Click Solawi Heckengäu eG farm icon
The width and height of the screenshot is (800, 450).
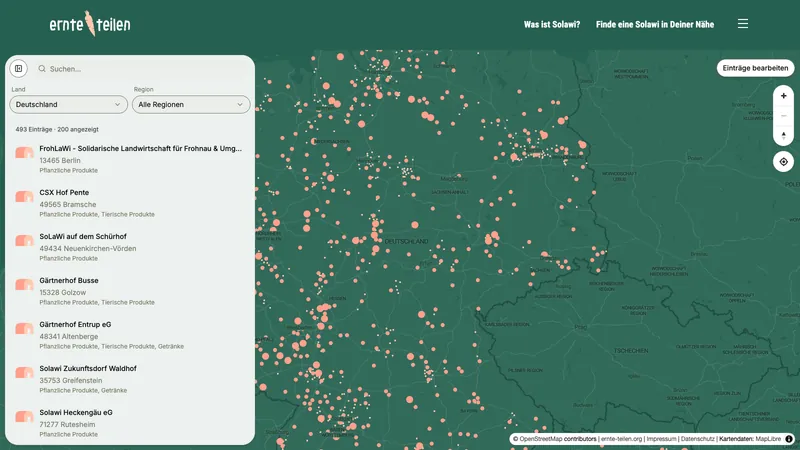coord(24,416)
